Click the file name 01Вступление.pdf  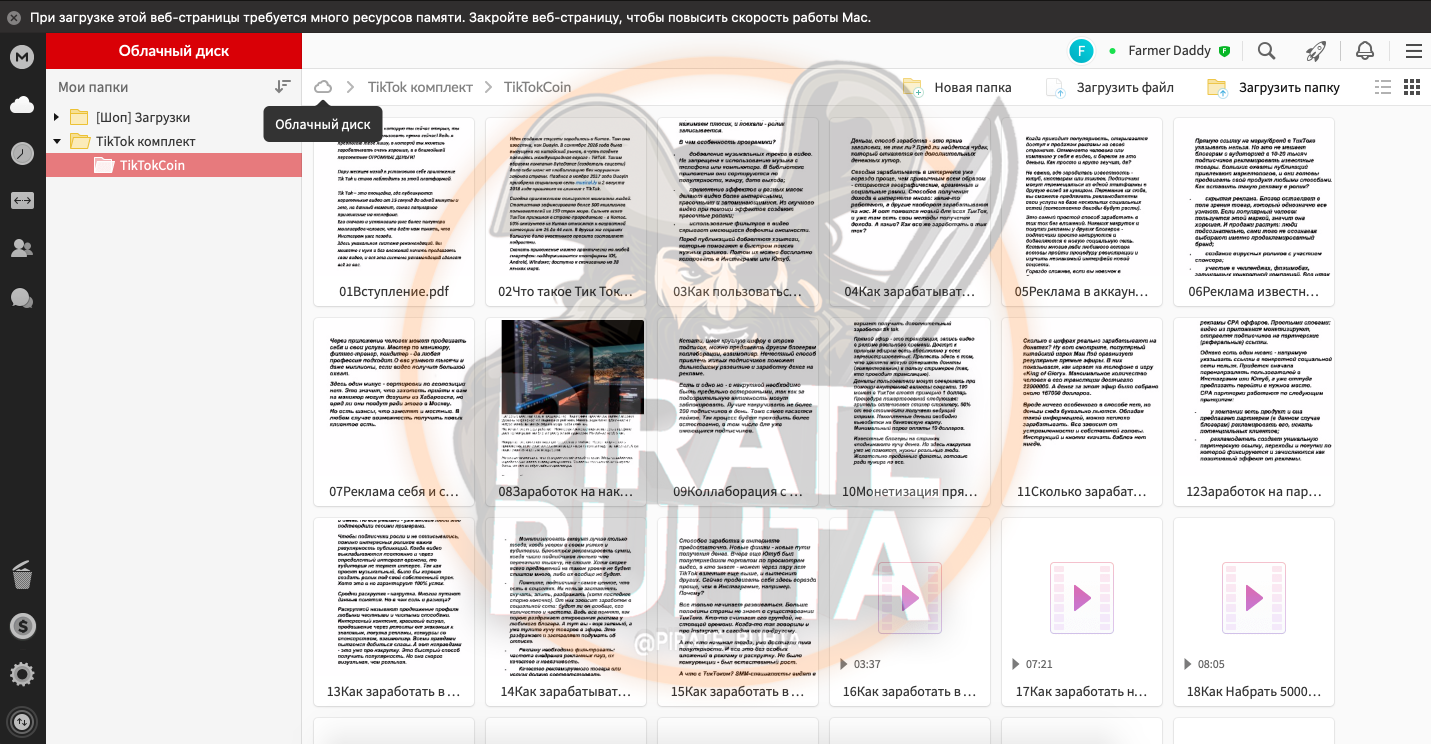tap(394, 292)
